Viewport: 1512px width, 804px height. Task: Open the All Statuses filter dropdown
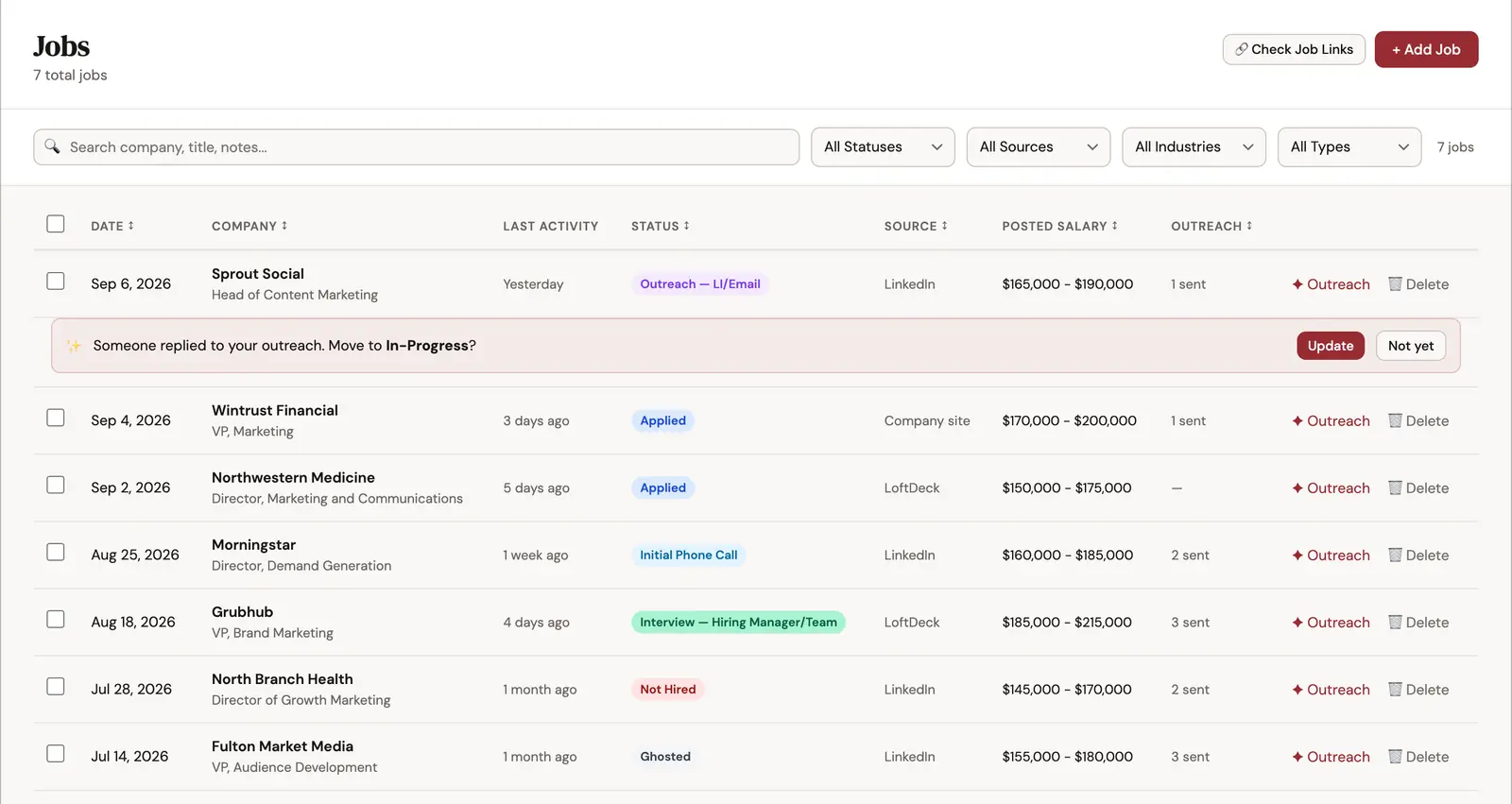(883, 146)
